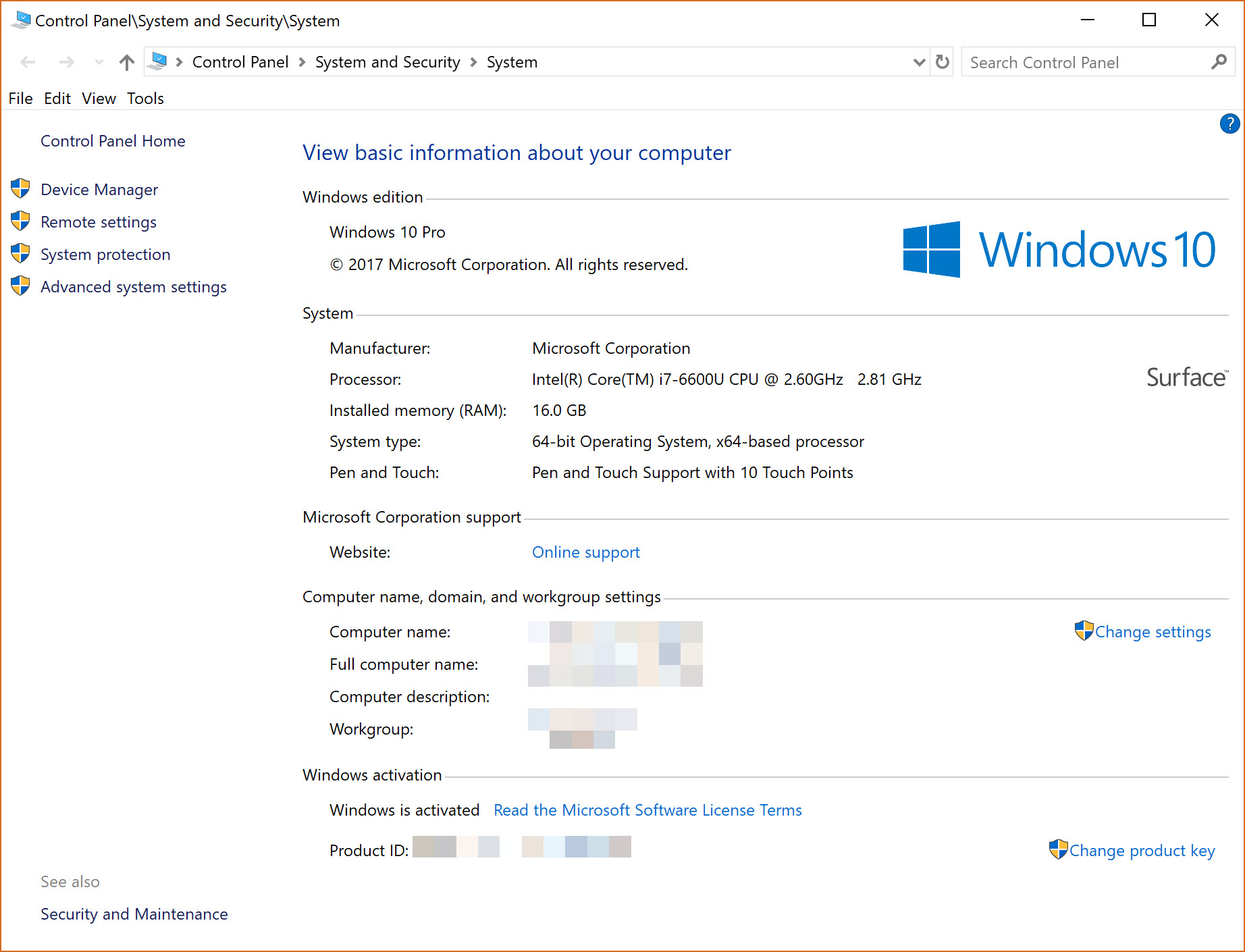This screenshot has height=952, width=1245.
Task: Open Device Manager link
Action: coord(99,189)
